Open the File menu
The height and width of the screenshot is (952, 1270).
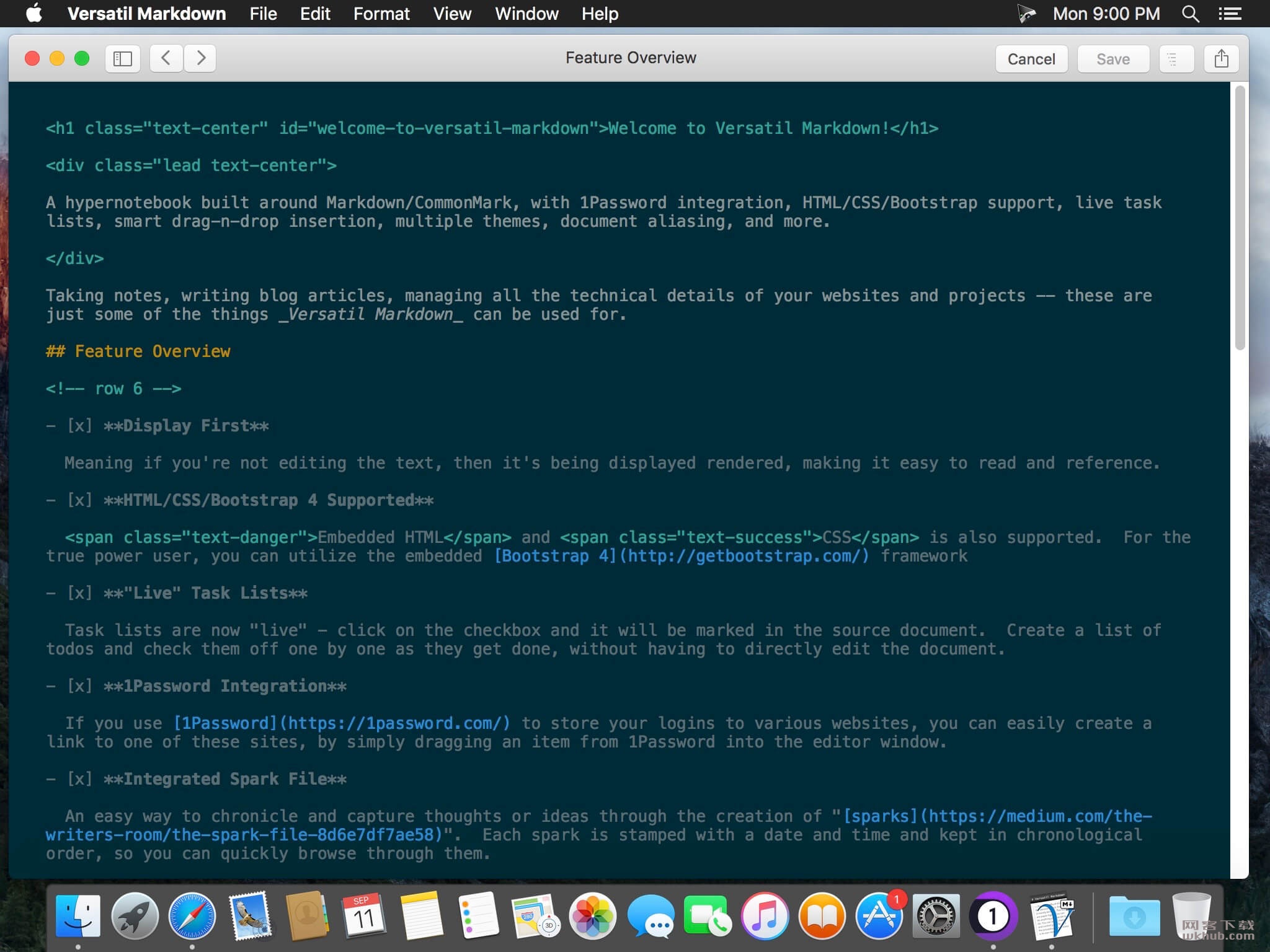pos(263,14)
